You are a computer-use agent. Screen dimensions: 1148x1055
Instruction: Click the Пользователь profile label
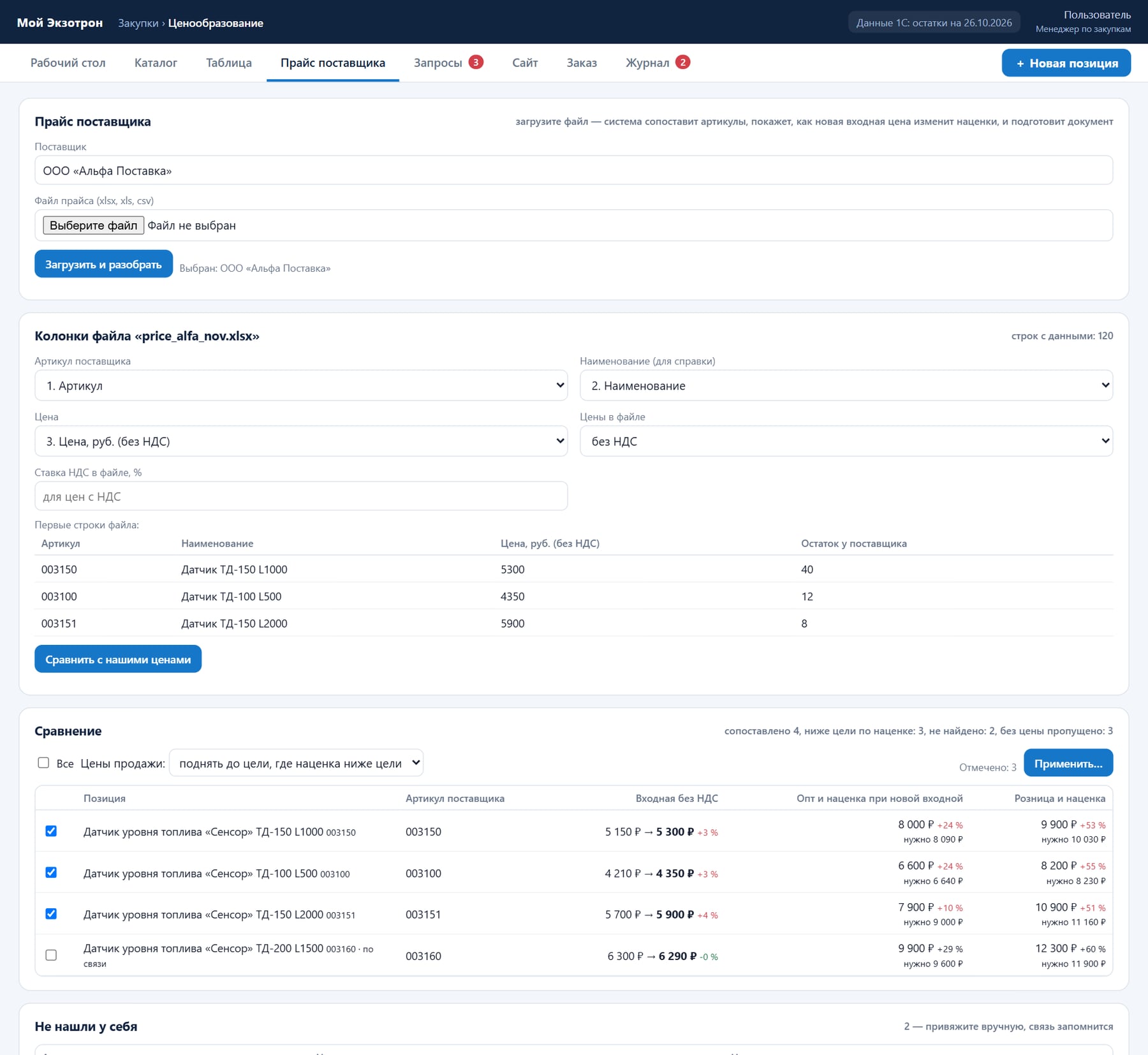click(x=1097, y=15)
